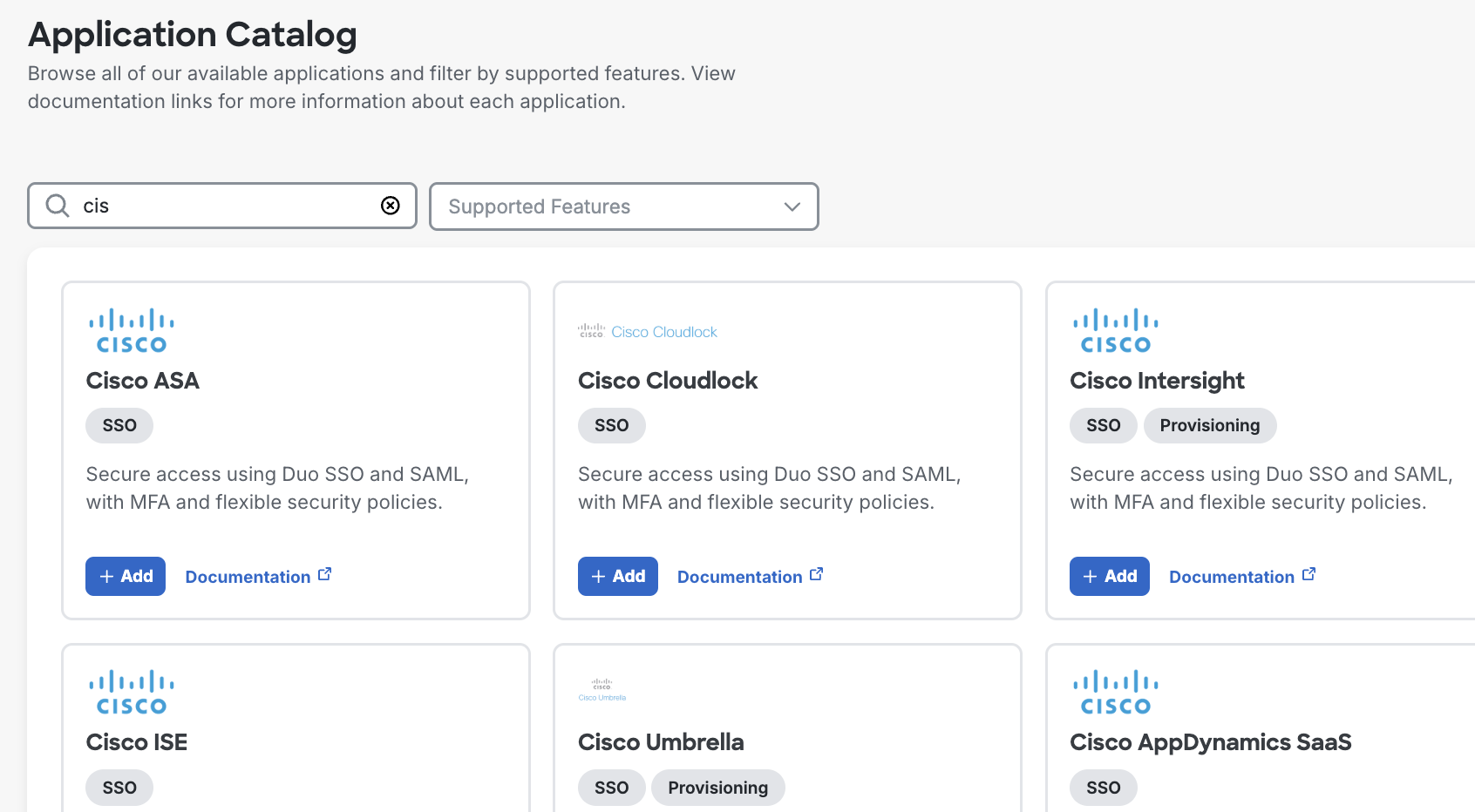Select the Provisioning badge on Cisco Umbrella
The height and width of the screenshot is (812, 1475).
717,787
